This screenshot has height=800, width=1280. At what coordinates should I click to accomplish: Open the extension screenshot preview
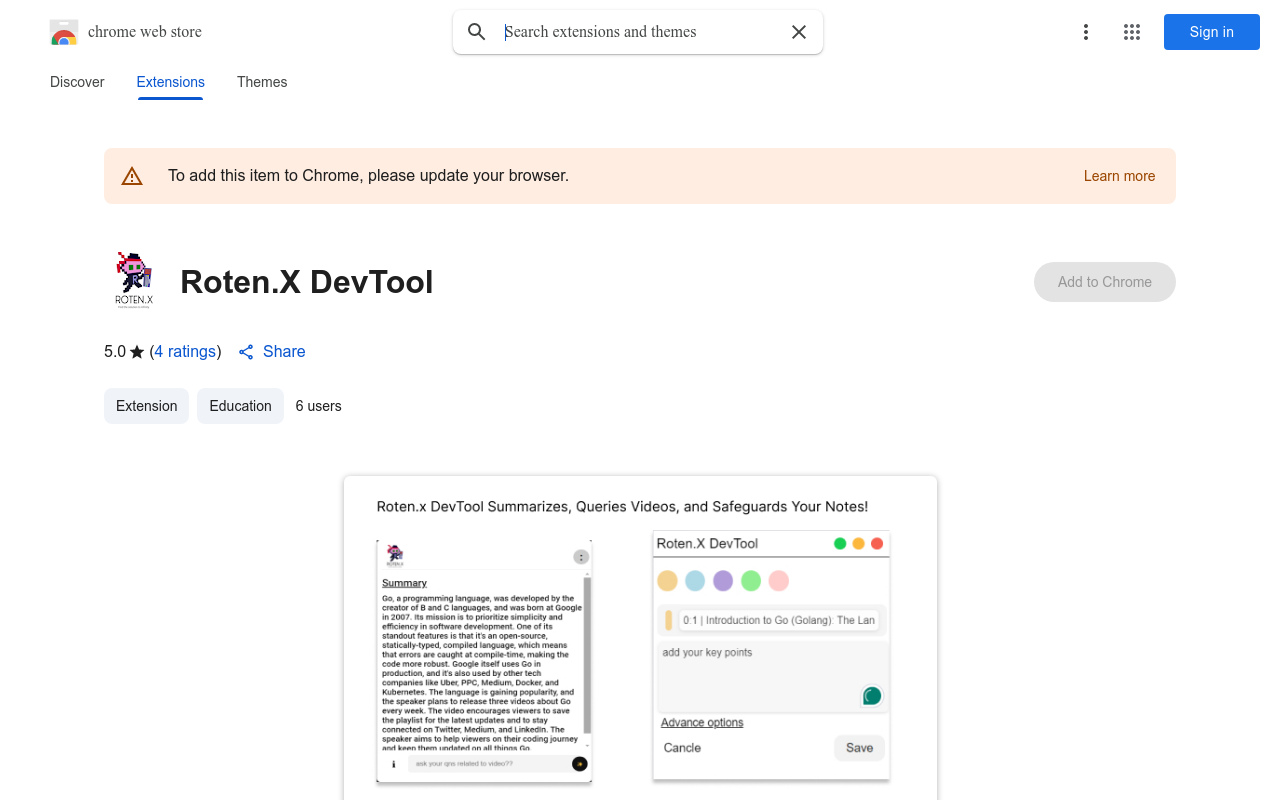click(x=640, y=638)
